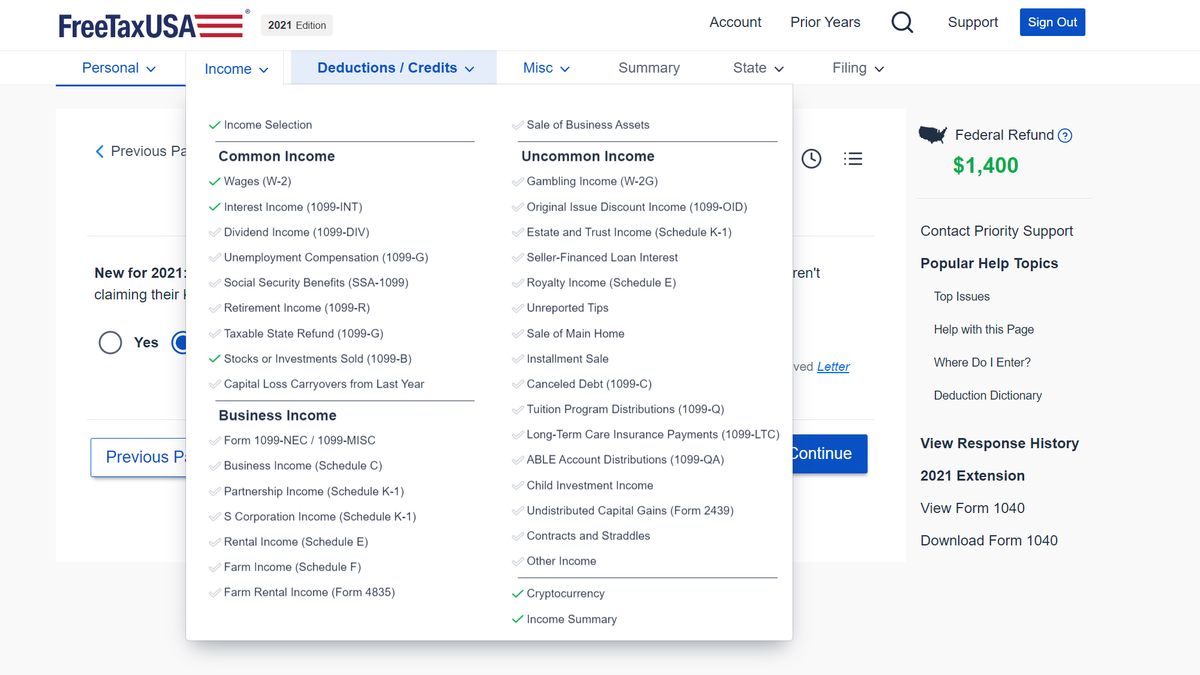
Task: Toggle the checkmark for Stocks or Investments Sold
Action: [214, 358]
